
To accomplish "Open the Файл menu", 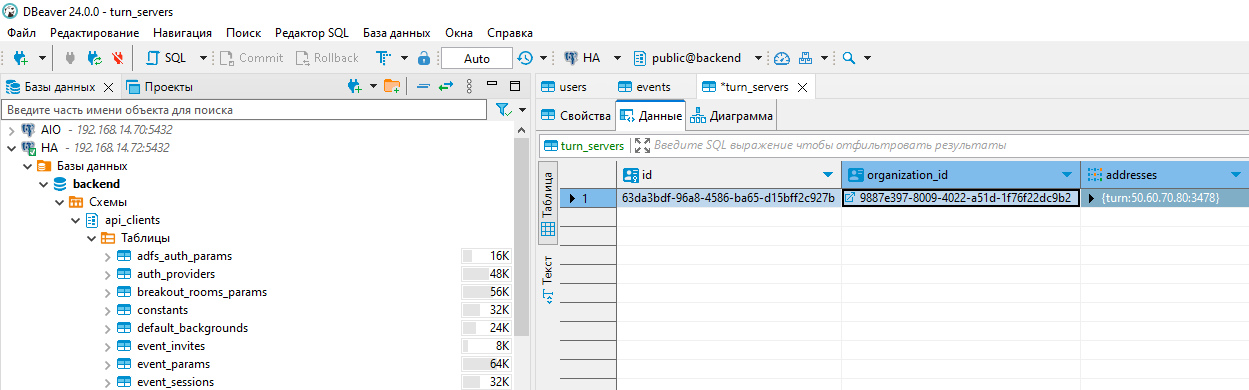I will click(21, 33).
